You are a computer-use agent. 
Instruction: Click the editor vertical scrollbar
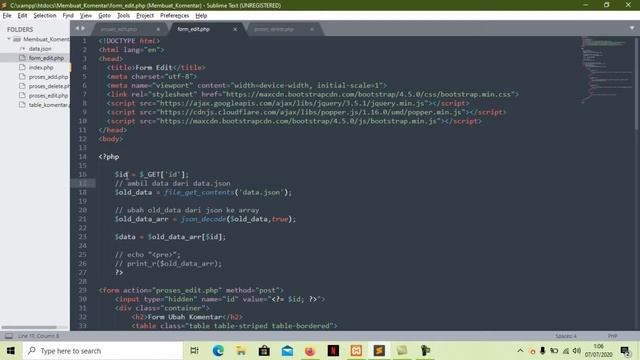(x=637, y=84)
